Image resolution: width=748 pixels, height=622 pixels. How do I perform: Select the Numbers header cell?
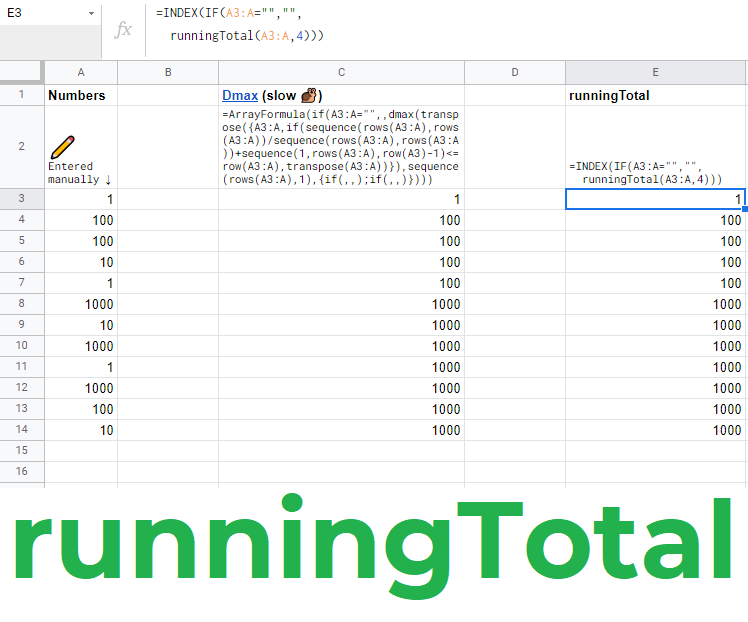(x=81, y=95)
